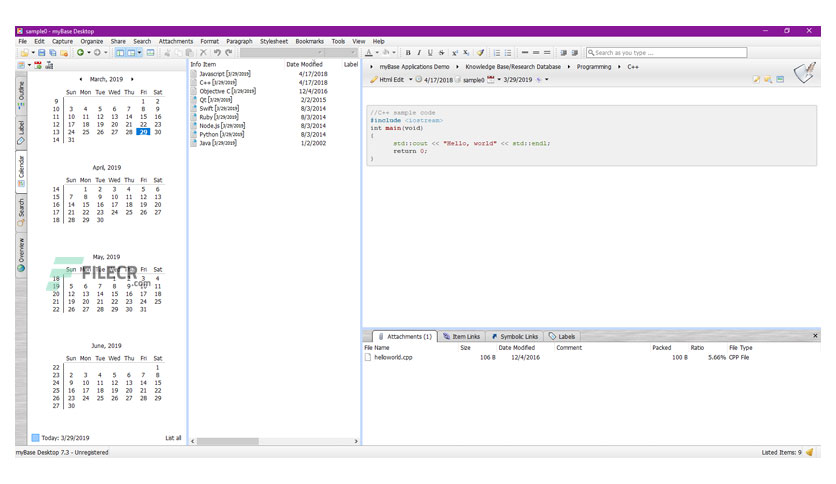836x484 pixels.
Task: Toggle the single pane view button
Action: [151, 53]
